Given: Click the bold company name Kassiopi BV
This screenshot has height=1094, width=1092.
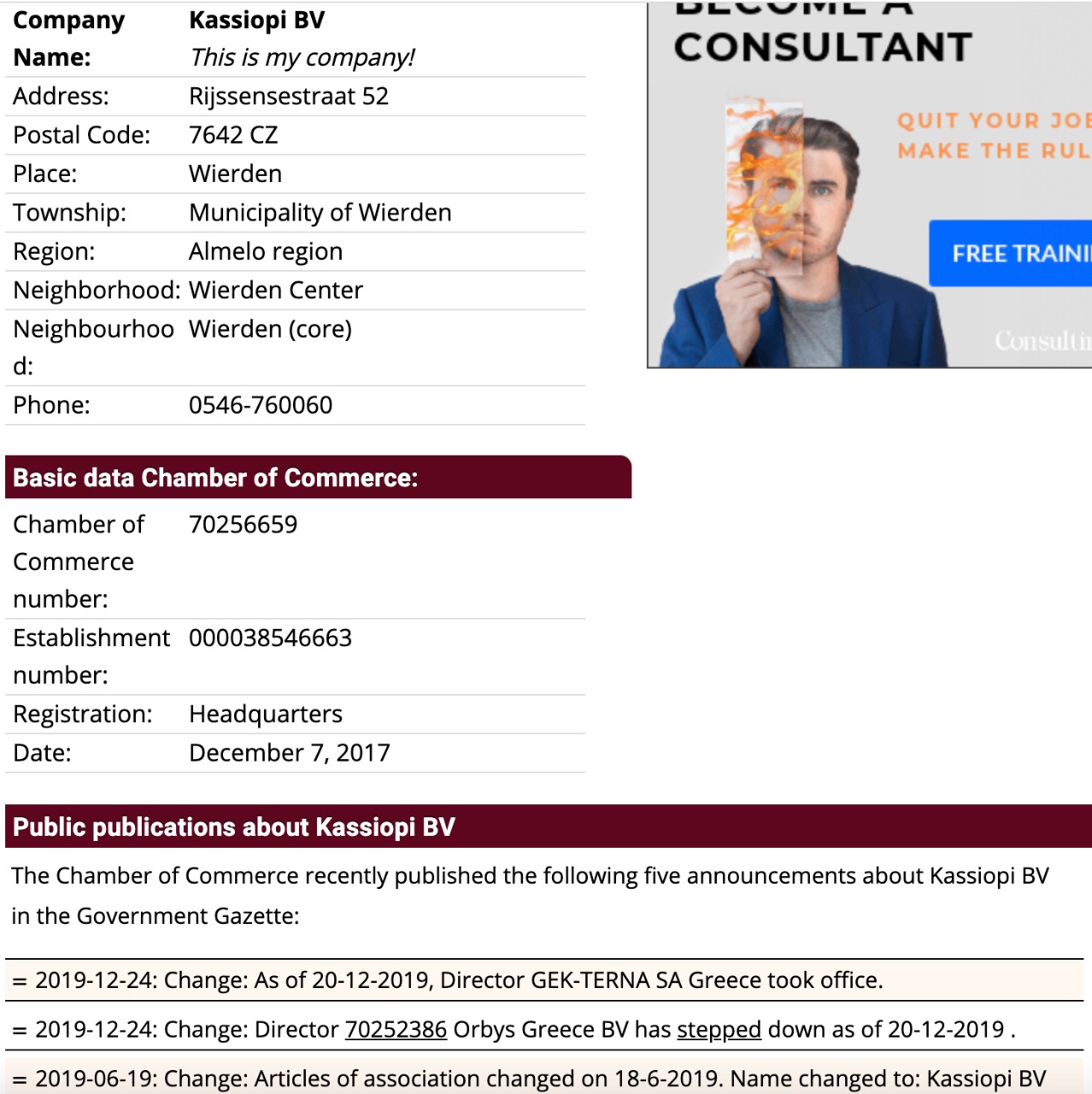Looking at the screenshot, I should click(x=256, y=20).
